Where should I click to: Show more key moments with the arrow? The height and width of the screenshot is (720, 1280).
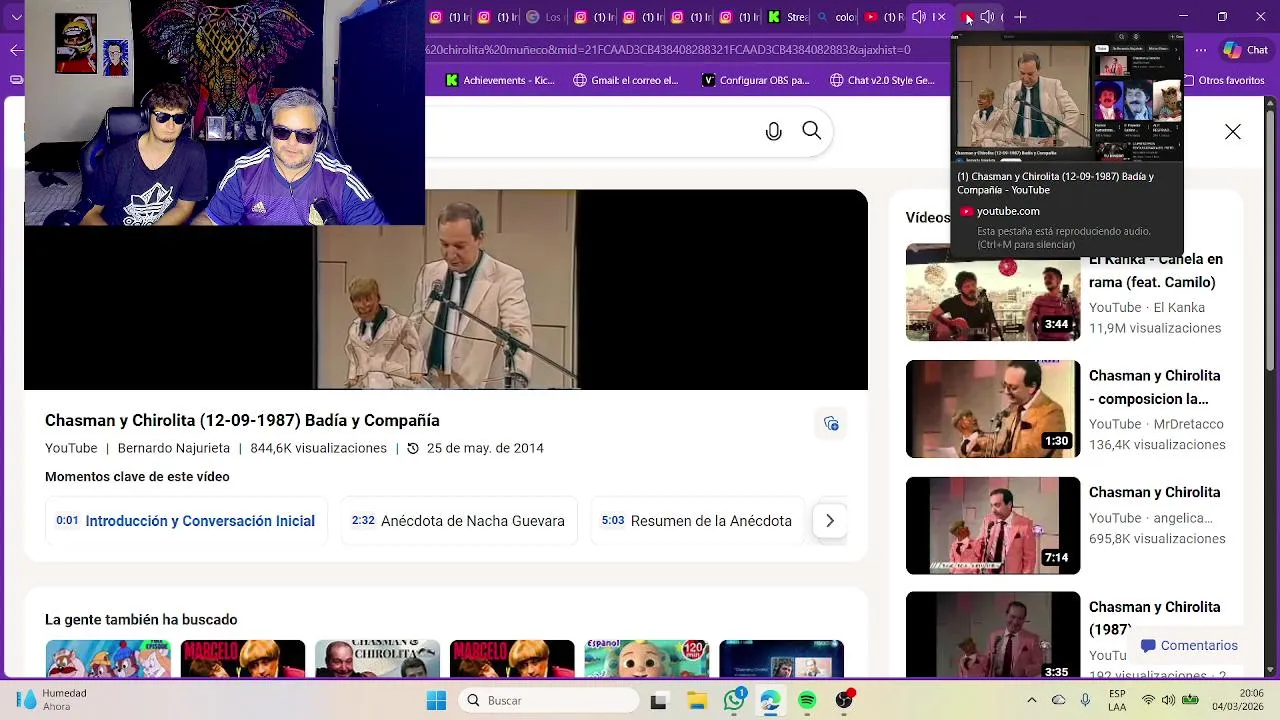[830, 521]
